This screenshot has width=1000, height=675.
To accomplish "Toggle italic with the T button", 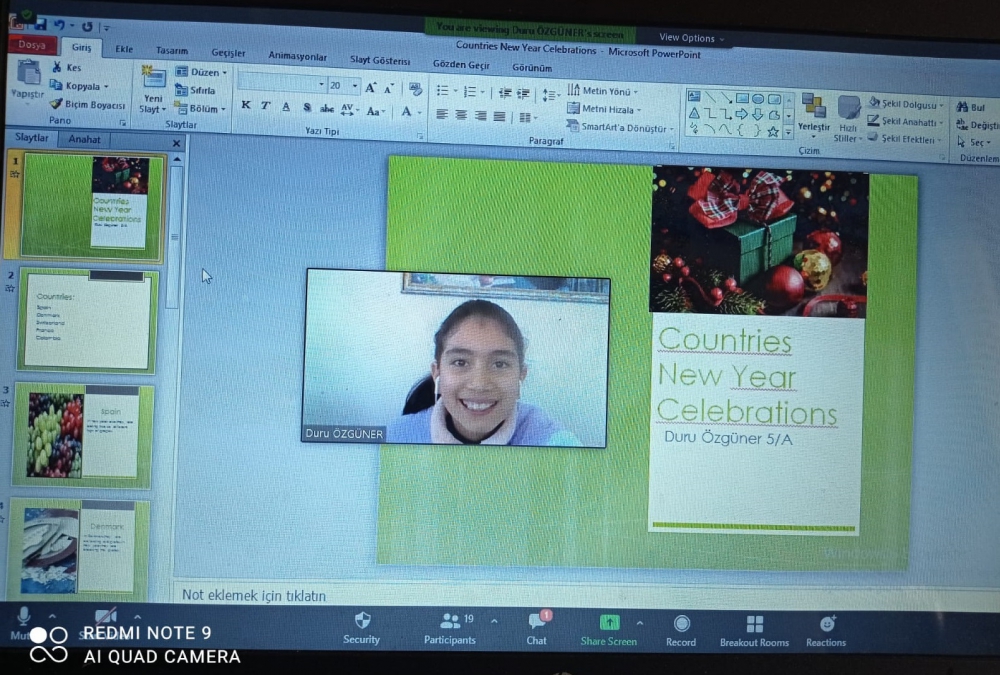I will coord(265,106).
